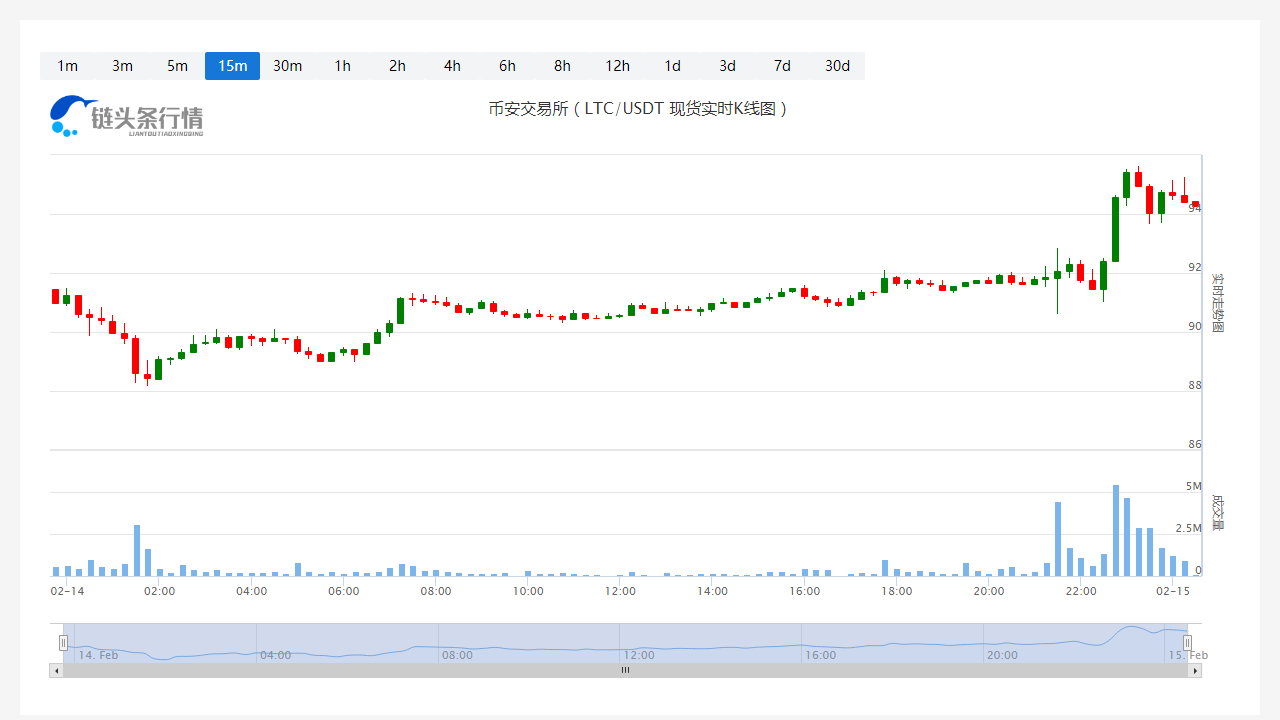
Task: Switch chart to 1h timeframe
Action: (342, 66)
